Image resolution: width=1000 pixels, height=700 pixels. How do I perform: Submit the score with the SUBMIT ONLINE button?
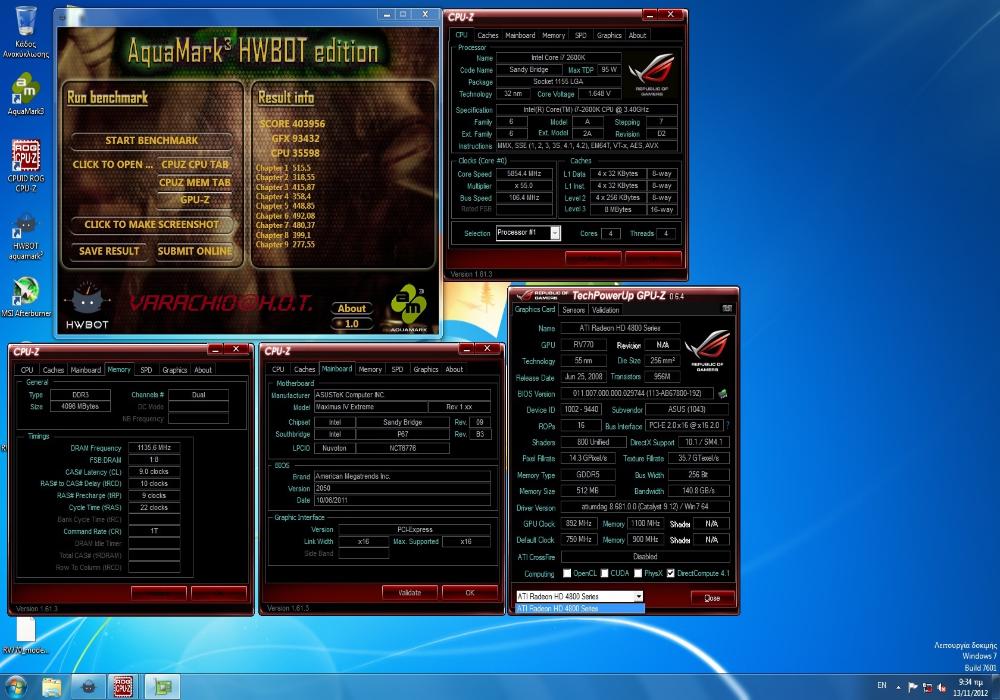(195, 251)
